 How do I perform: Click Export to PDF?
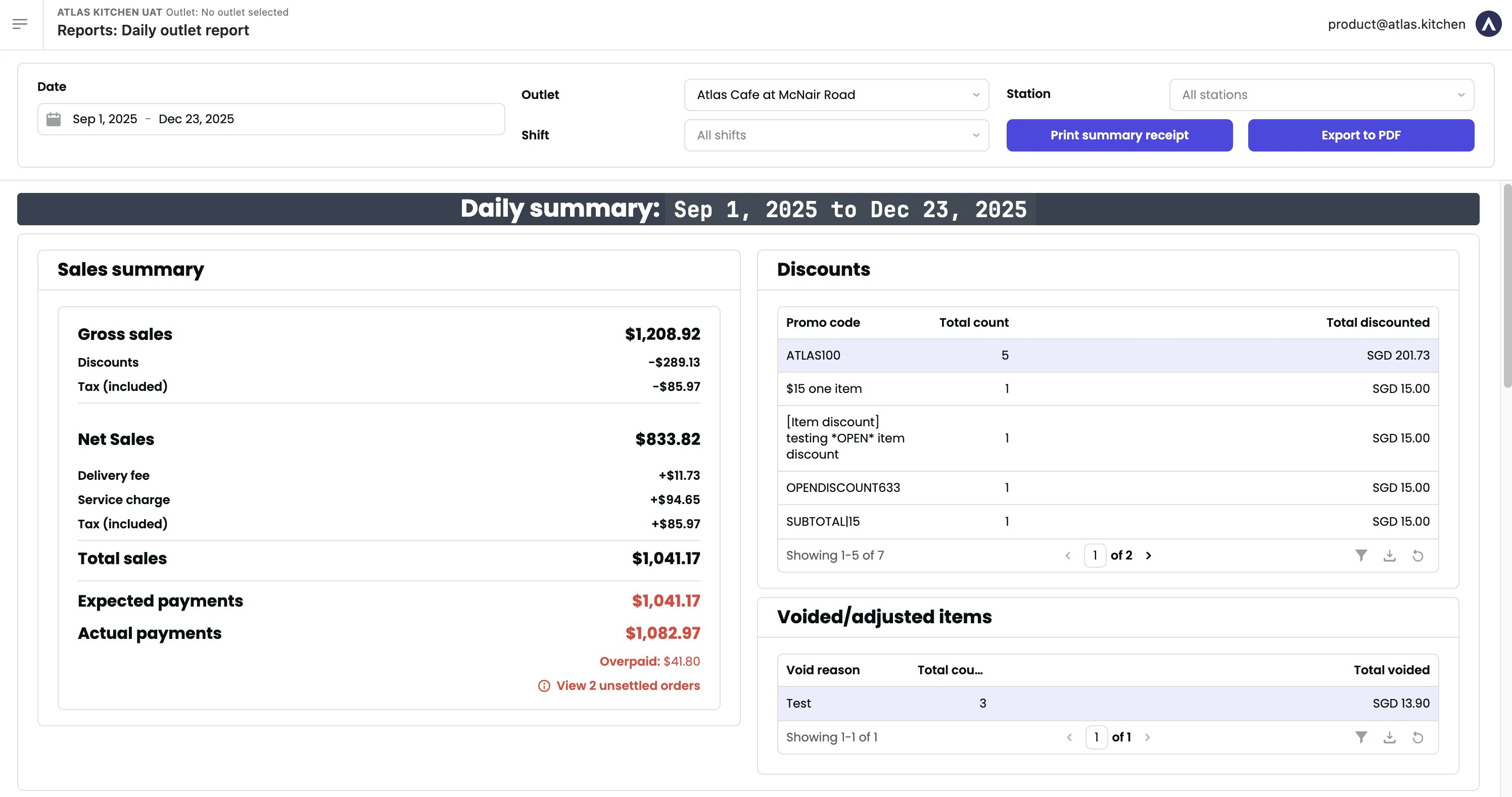[1360, 135]
